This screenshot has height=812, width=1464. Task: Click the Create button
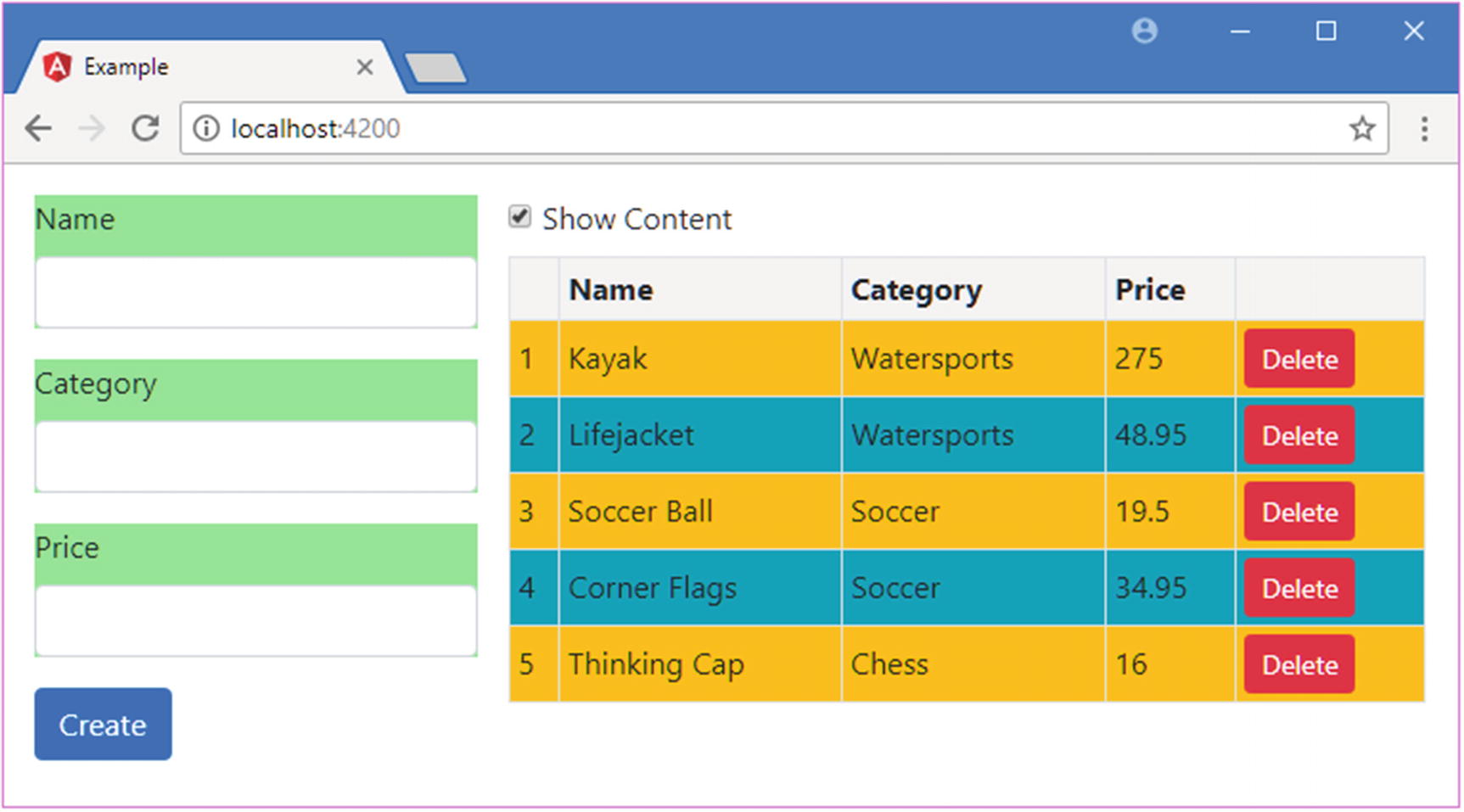103,724
